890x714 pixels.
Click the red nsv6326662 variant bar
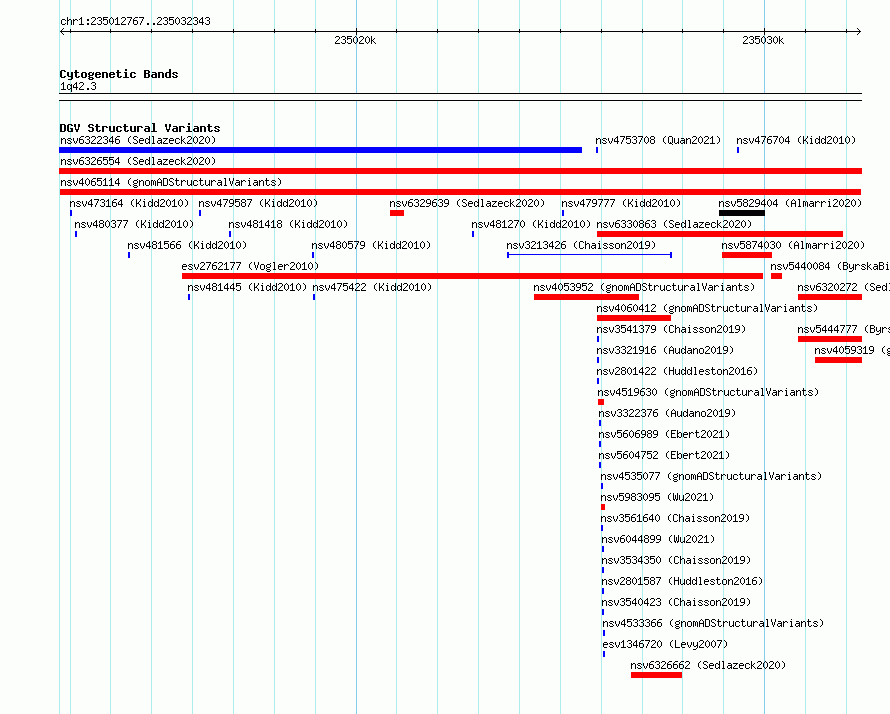(656, 675)
